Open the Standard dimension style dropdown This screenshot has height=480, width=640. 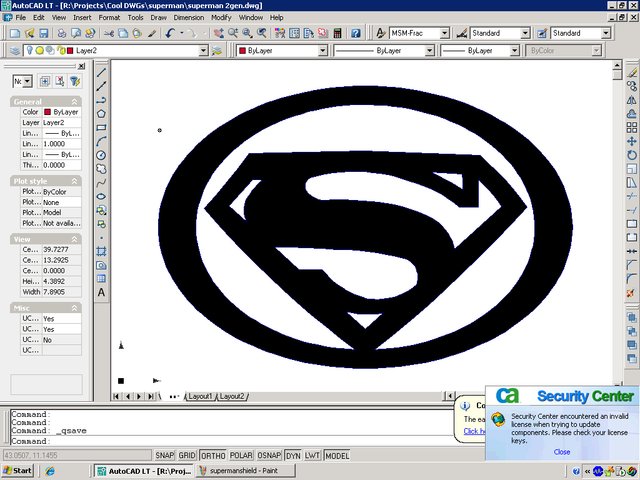click(x=525, y=33)
